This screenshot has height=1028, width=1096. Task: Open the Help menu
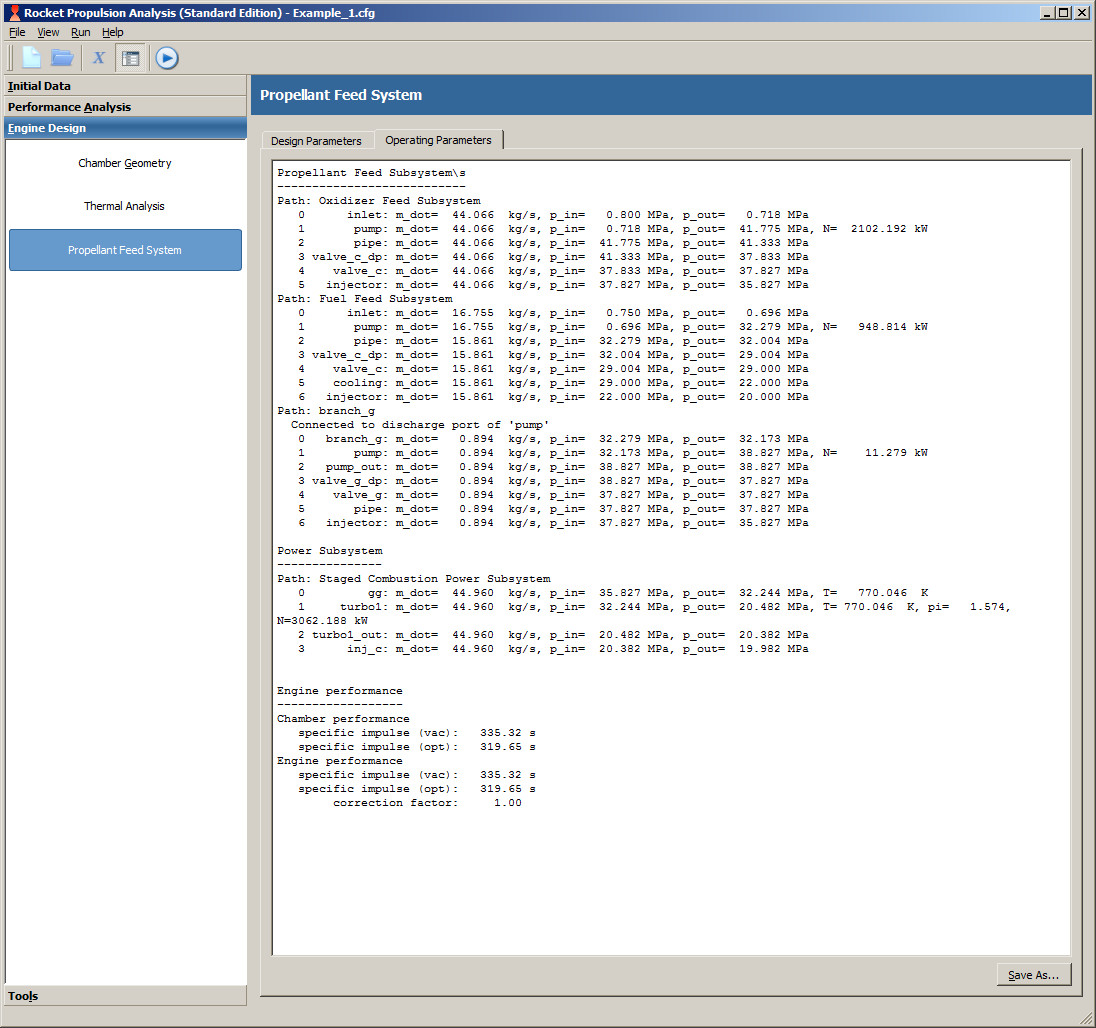point(112,32)
